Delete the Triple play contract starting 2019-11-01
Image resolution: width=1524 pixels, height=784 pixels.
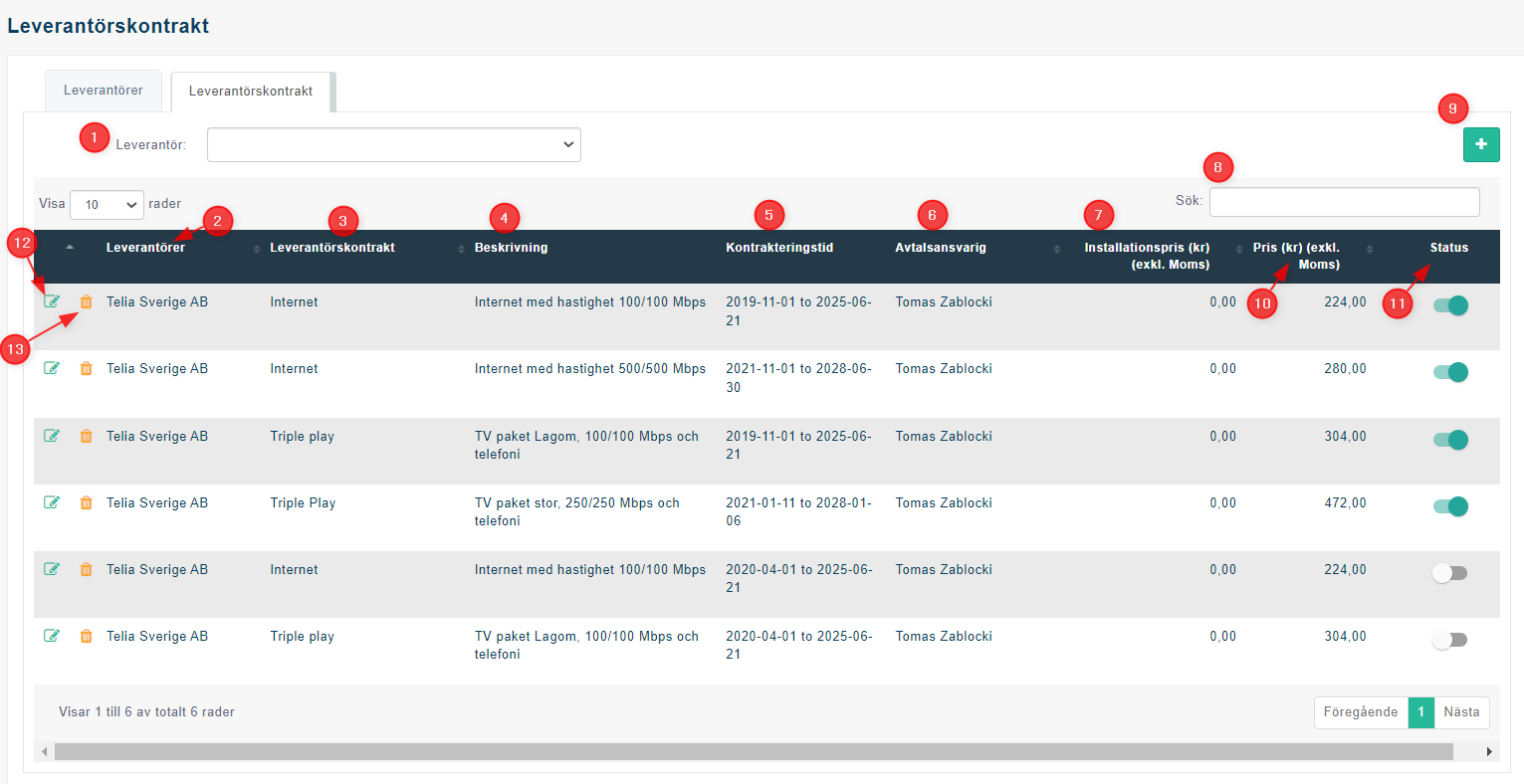[86, 436]
